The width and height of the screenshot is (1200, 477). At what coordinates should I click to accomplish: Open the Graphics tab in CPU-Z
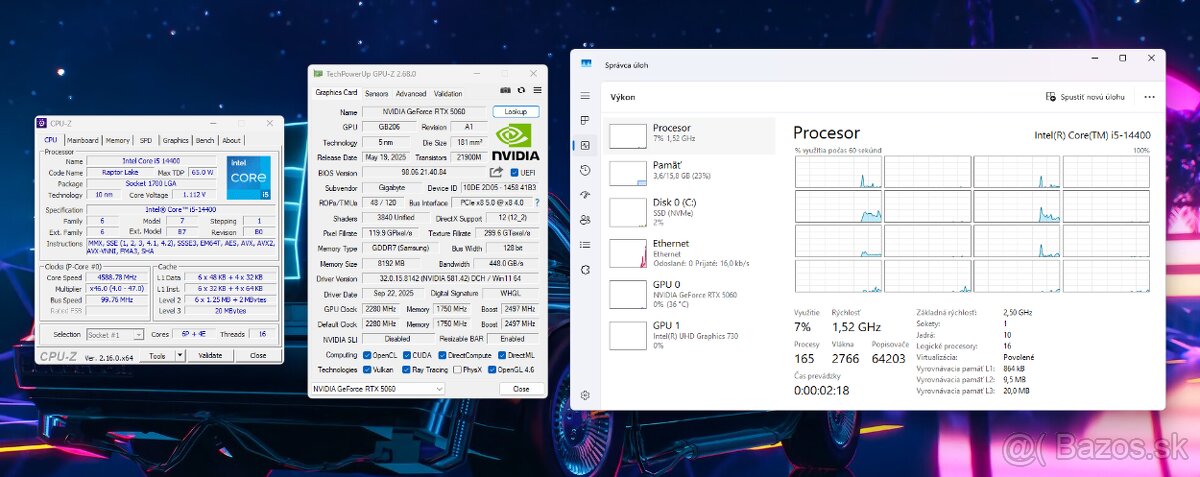click(176, 140)
